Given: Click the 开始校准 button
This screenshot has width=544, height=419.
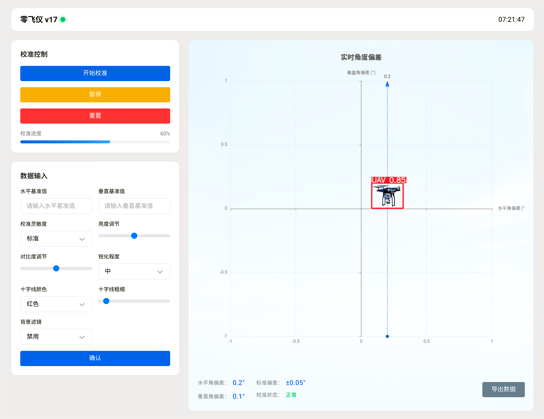Looking at the screenshot, I should [95, 73].
